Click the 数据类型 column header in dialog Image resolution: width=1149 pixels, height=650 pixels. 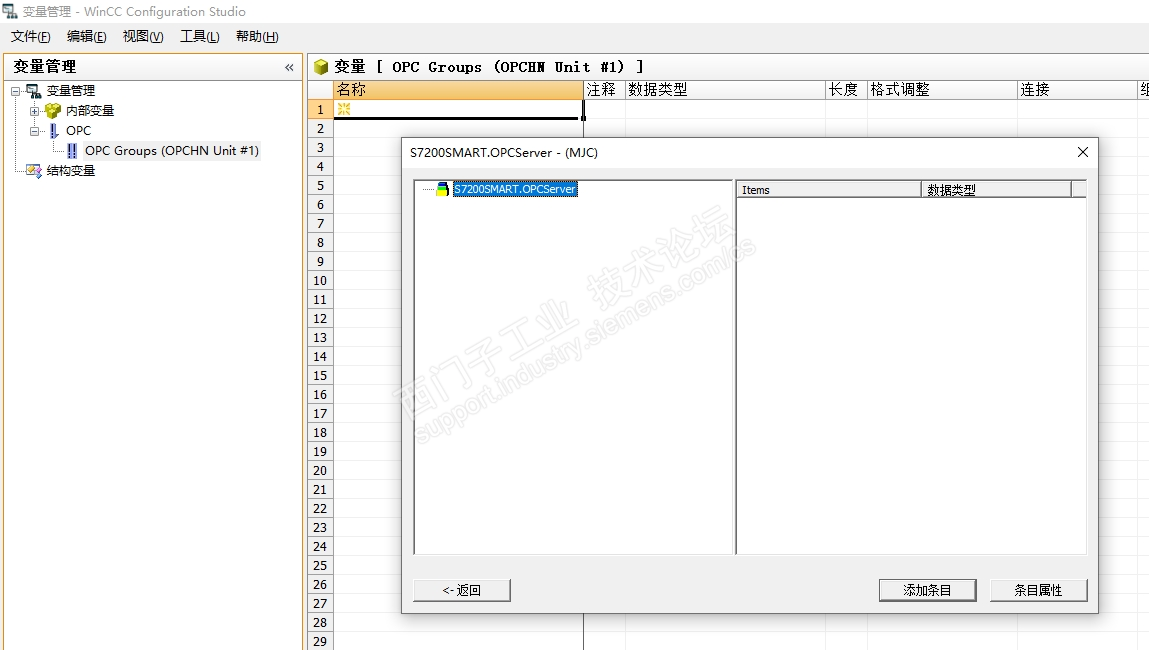point(996,190)
